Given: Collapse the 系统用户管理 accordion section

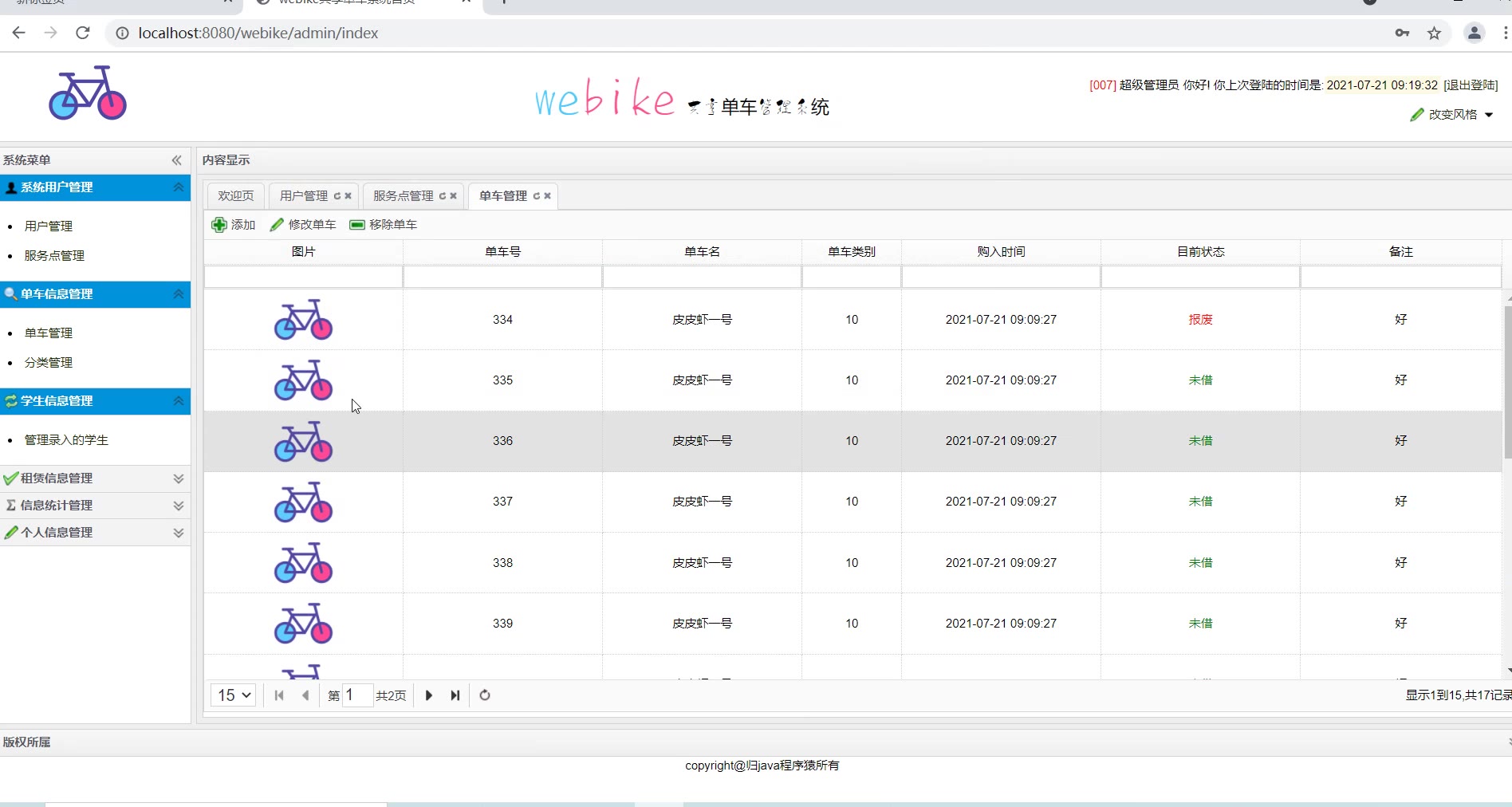Looking at the screenshot, I should 179,187.
